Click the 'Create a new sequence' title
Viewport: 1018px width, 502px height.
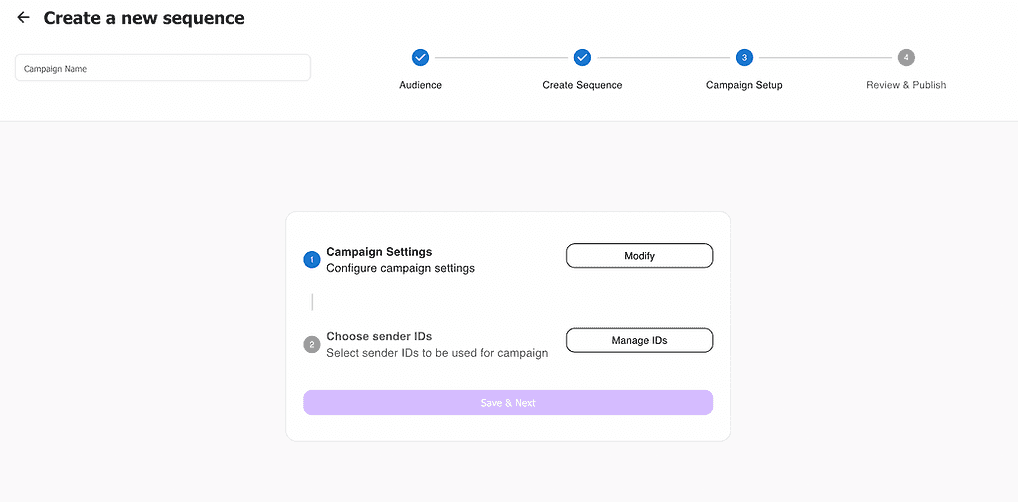coord(144,18)
